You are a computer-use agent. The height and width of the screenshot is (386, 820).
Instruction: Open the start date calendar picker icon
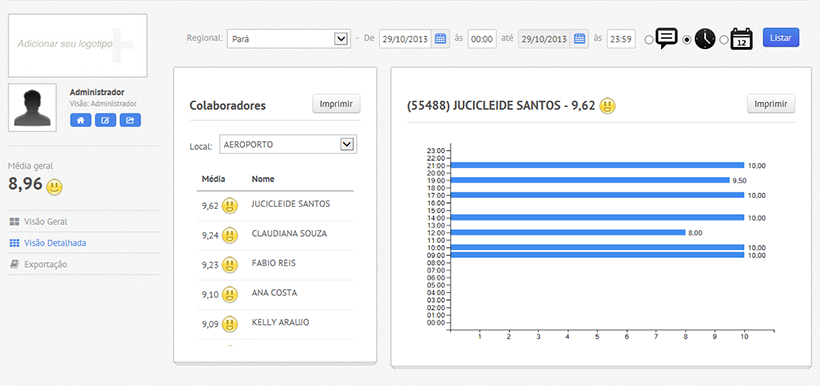tap(440, 39)
